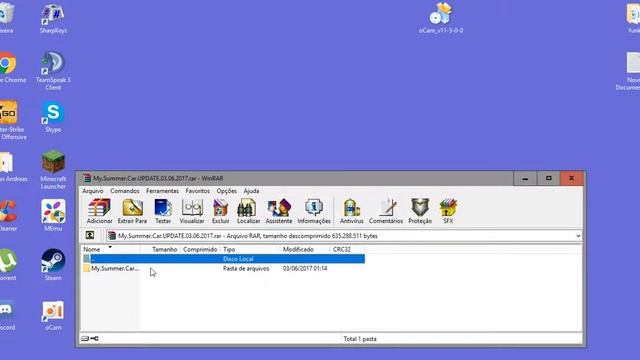640x360 pixels.
Task: Launch Steam from the desktop
Action: click(x=53, y=265)
